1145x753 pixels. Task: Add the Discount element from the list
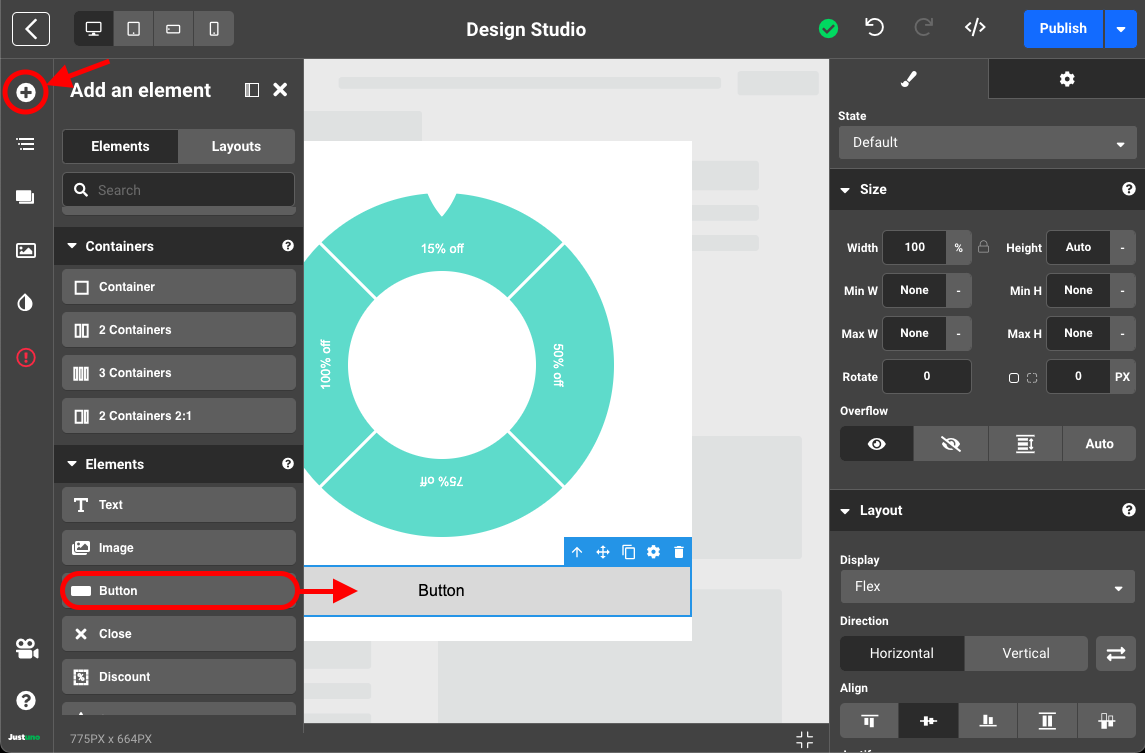179,677
